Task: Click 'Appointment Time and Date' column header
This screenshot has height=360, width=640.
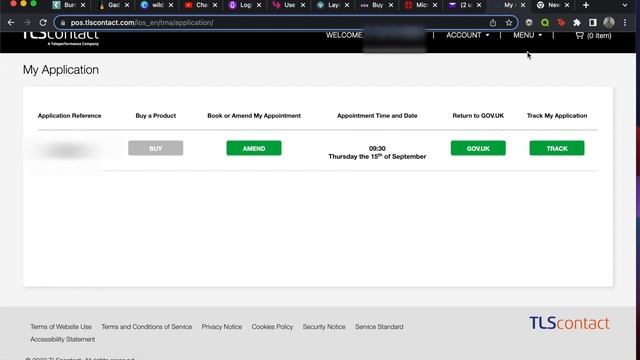Action: tap(377, 116)
